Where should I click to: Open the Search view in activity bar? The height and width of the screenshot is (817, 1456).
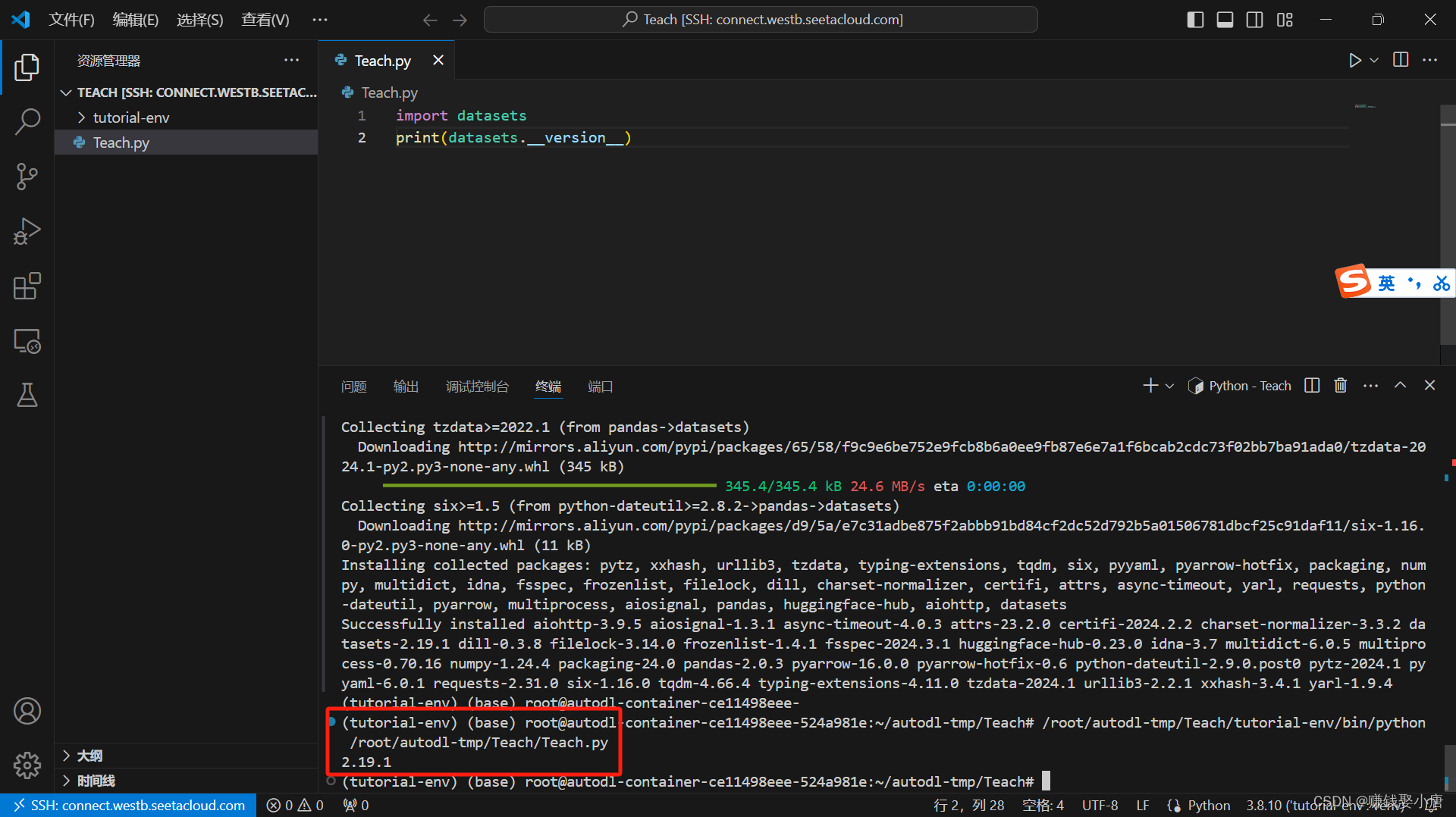tap(27, 121)
